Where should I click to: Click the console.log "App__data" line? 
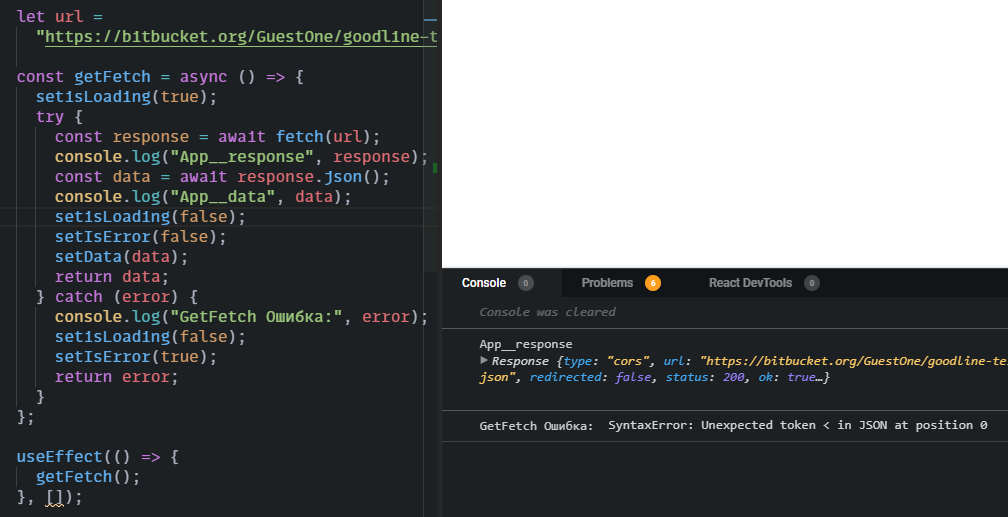203,196
